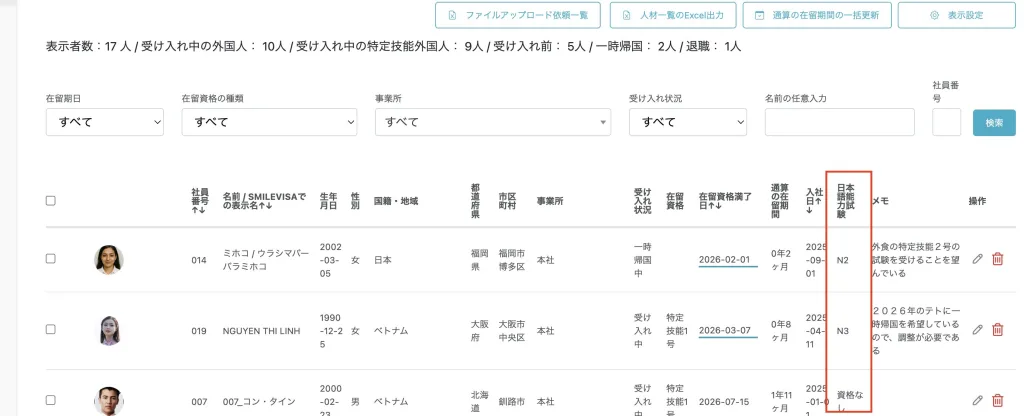Delete NGUYEN THI LINH with trash icon
The width and height of the screenshot is (1024, 416).
[x=997, y=330]
